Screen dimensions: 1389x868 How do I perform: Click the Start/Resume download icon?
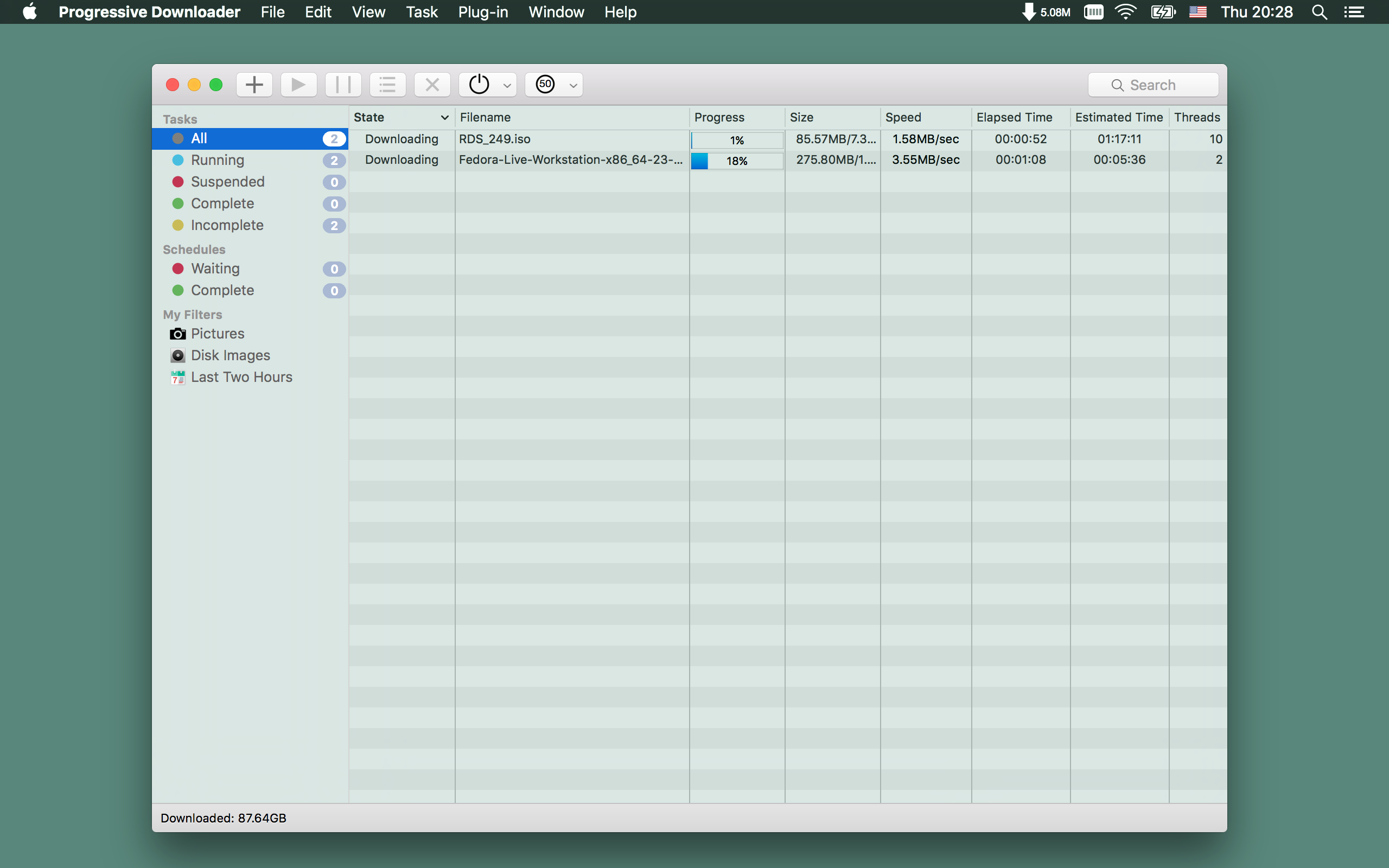pyautogui.click(x=297, y=84)
